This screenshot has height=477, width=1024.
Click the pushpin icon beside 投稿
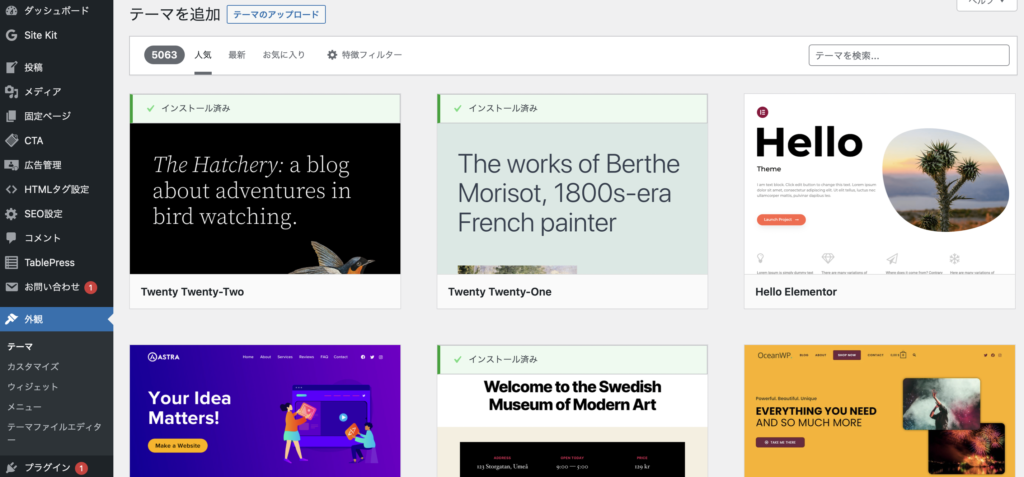point(11,68)
